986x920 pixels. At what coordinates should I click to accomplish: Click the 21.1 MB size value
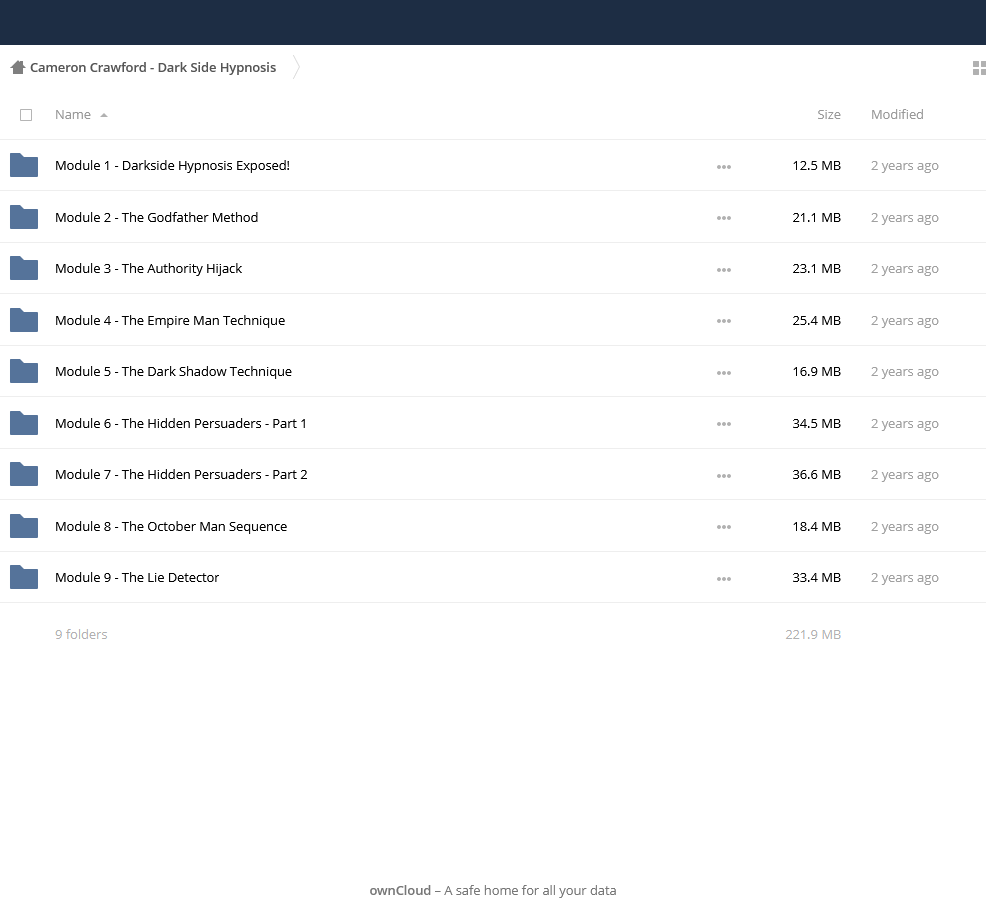pos(816,217)
